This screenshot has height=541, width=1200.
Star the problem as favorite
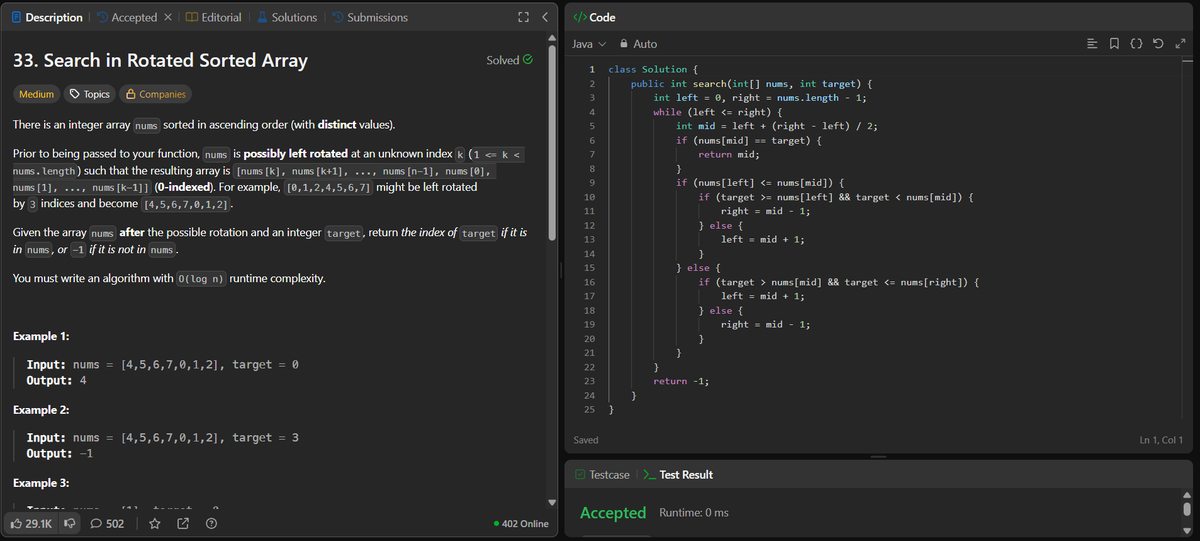click(x=155, y=523)
